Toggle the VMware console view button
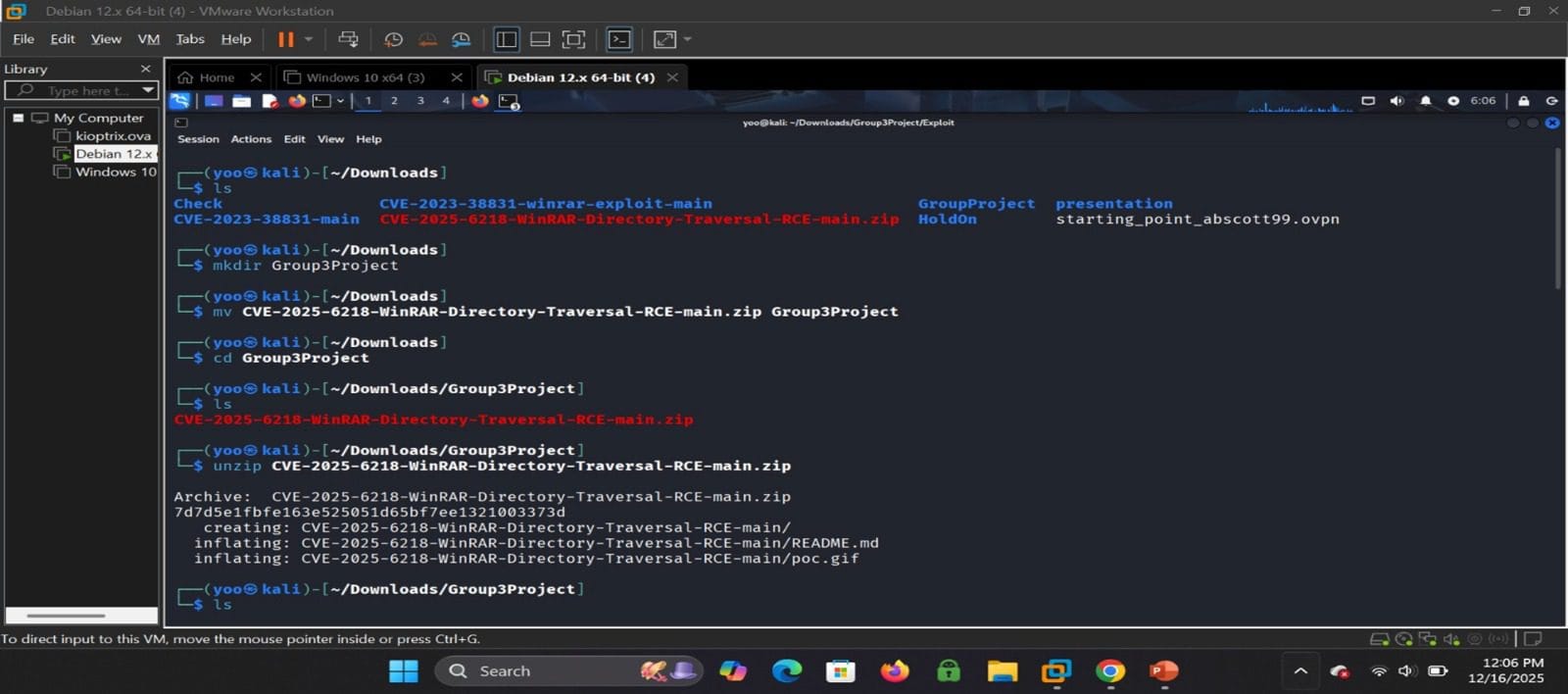This screenshot has width=1568, height=694. point(619,39)
